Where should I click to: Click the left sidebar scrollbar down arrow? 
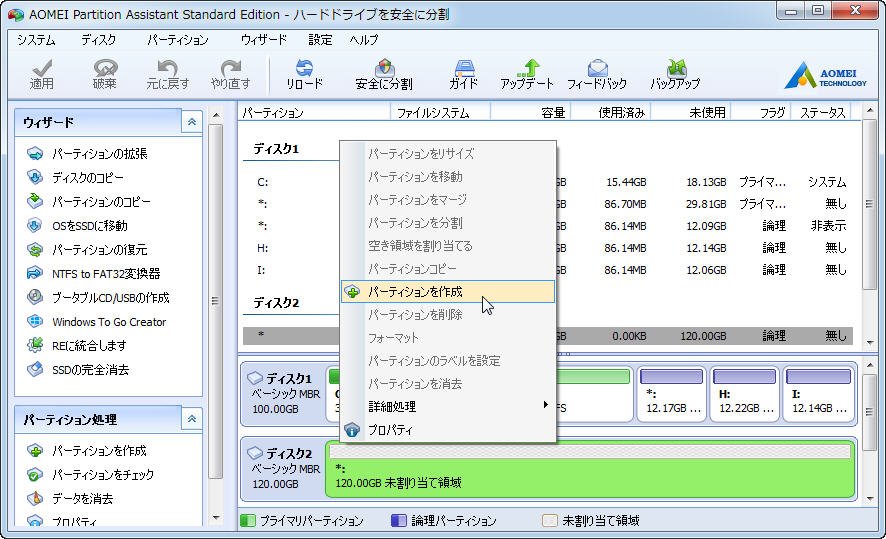click(216, 517)
